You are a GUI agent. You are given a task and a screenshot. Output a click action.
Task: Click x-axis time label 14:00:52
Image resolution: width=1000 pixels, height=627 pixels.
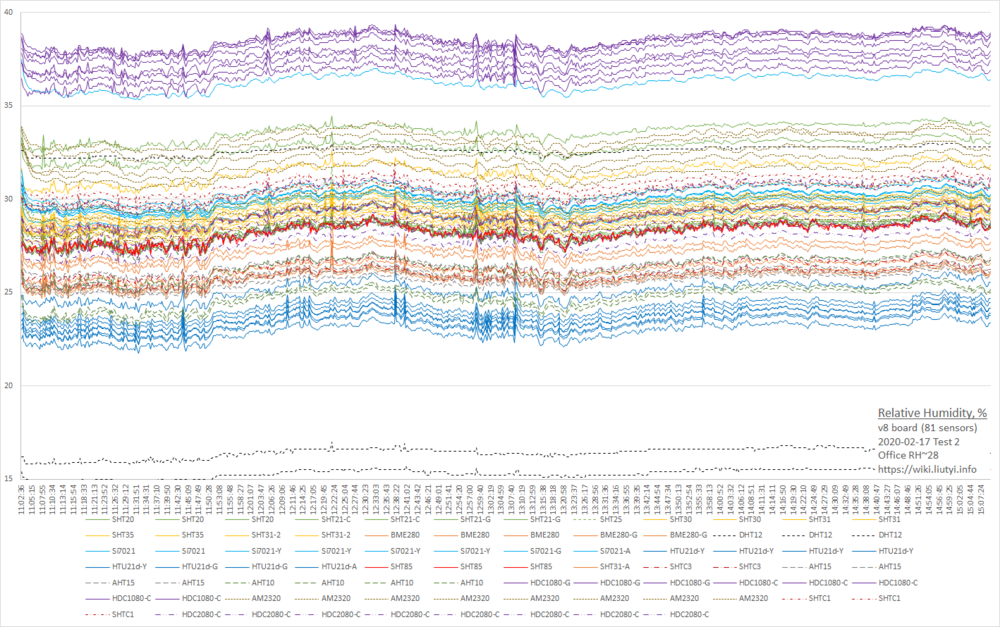tap(719, 499)
